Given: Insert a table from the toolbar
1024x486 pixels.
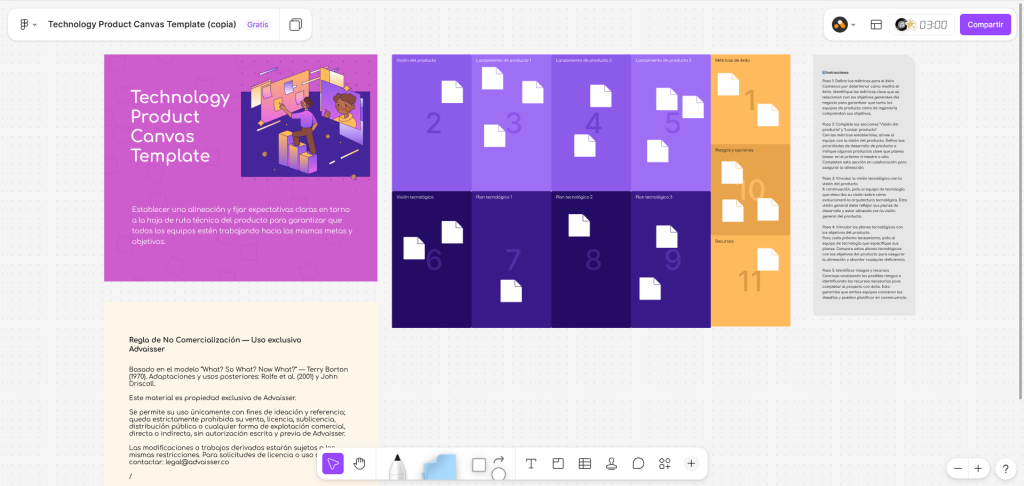Looking at the screenshot, I should click(585, 463).
